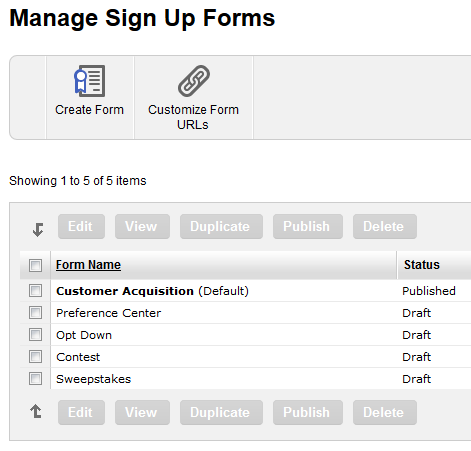Click the up-arrow icon beside bottom Edit
The width and height of the screenshot is (471, 451).
pyautogui.click(x=36, y=411)
